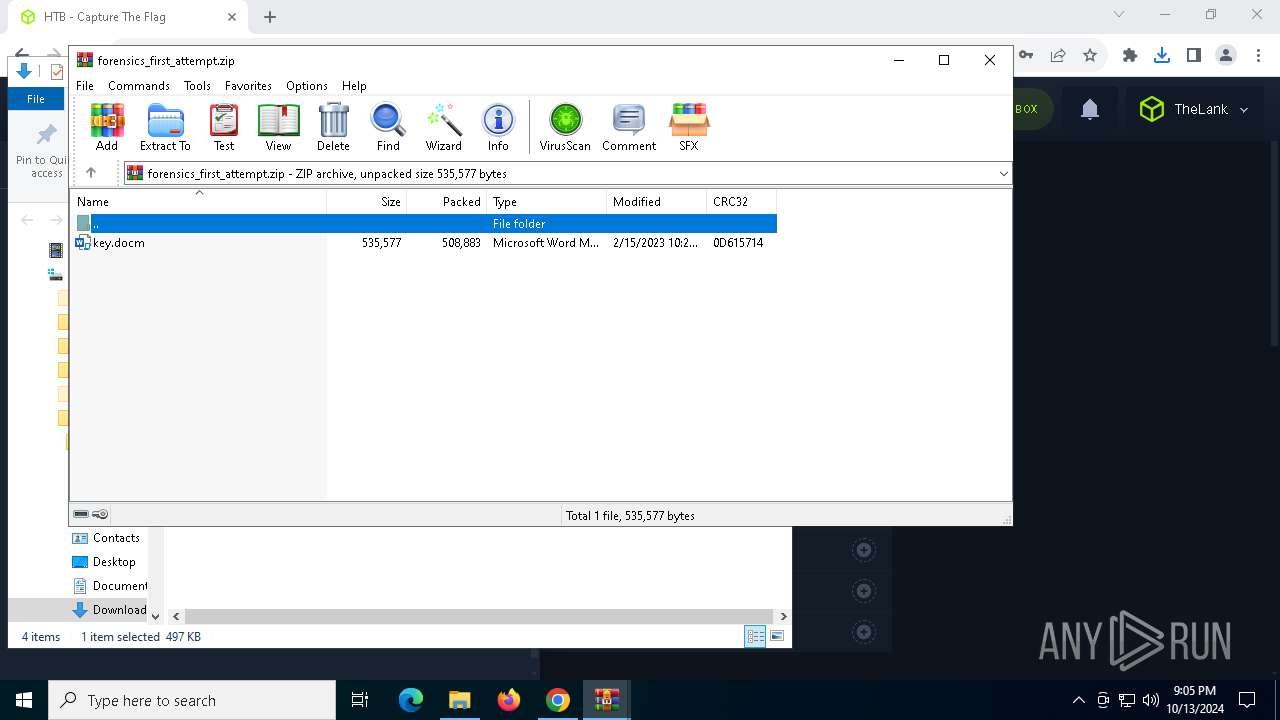Open the archive Info icon
This screenshot has height=720, width=1280.
tap(498, 128)
